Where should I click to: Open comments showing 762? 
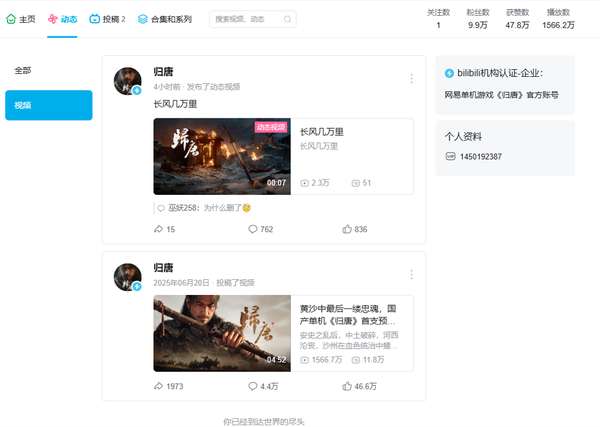[261, 229]
